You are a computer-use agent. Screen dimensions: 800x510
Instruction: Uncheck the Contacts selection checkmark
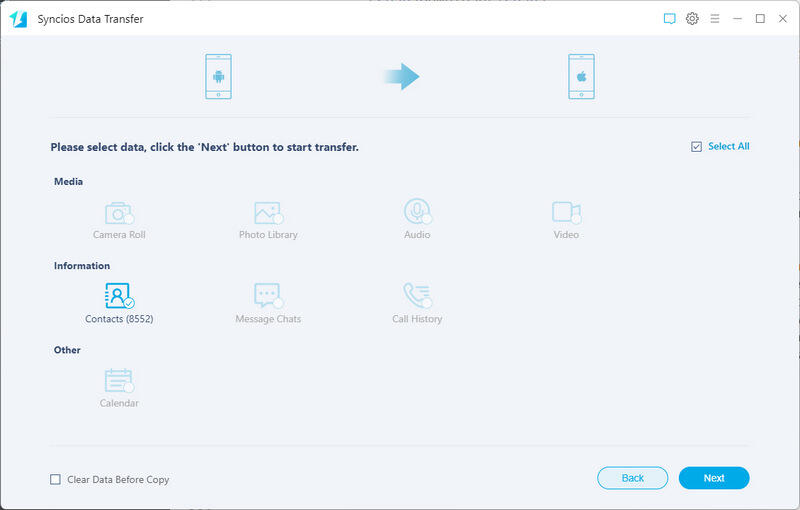pos(129,302)
